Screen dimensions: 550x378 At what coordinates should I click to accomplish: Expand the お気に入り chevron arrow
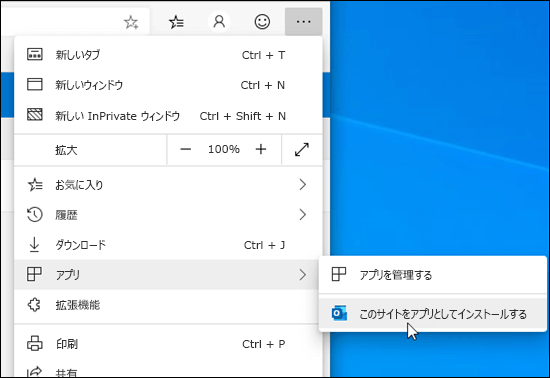point(303,184)
